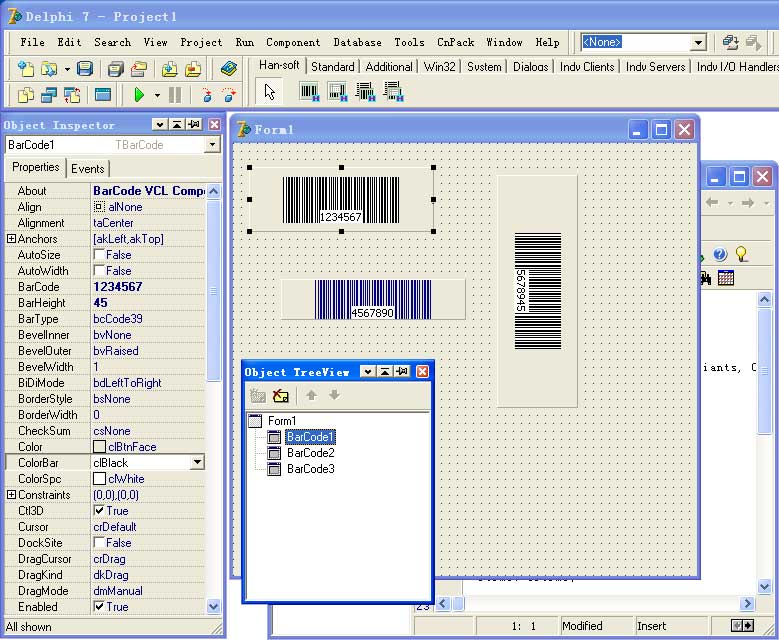779x640 pixels.
Task: Select second barcode component in Han-soft palette
Action: (x=337, y=92)
